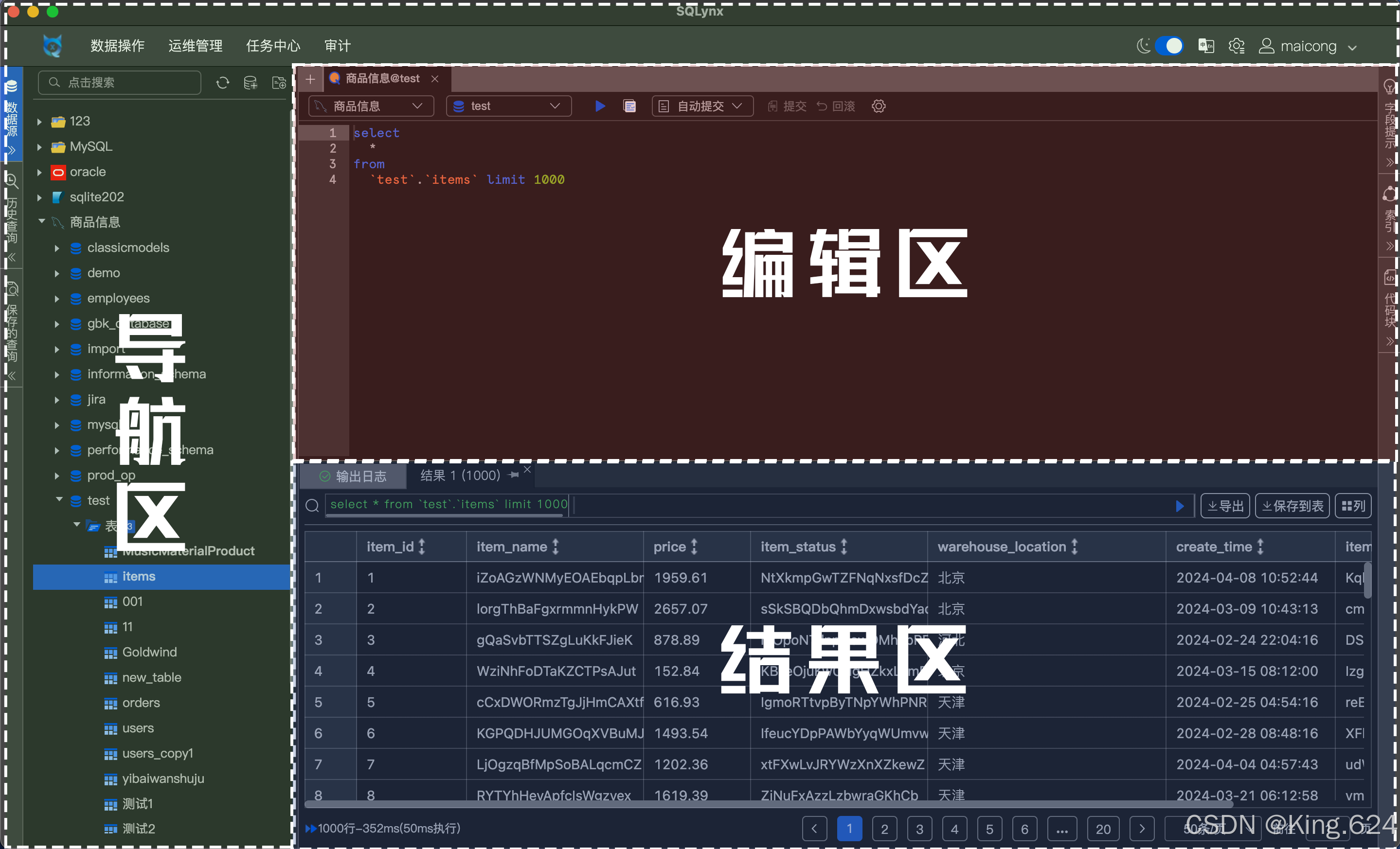Open the new query tab plus icon
The image size is (1400, 849).
coord(310,79)
